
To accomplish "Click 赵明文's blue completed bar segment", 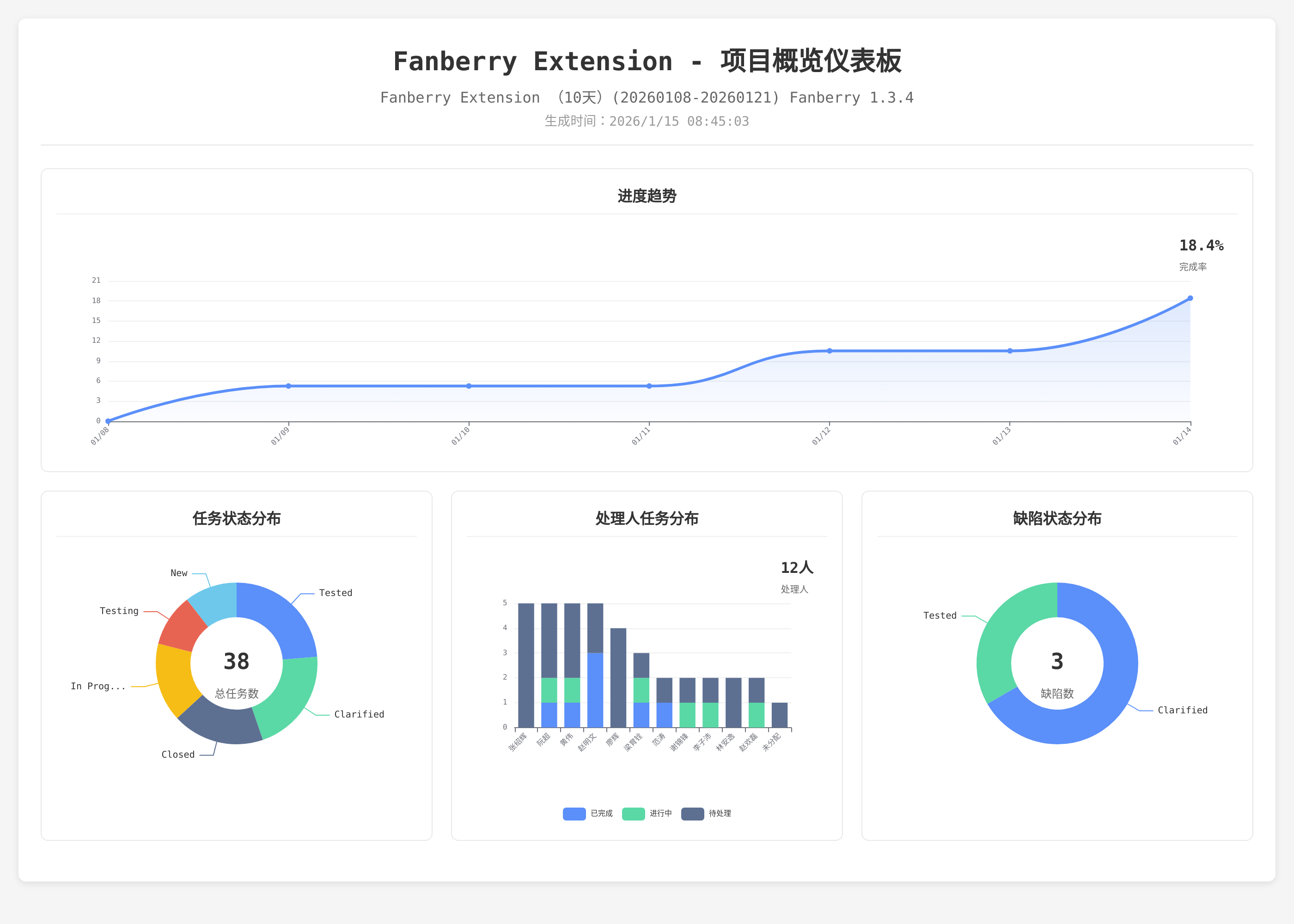I will tap(595, 690).
